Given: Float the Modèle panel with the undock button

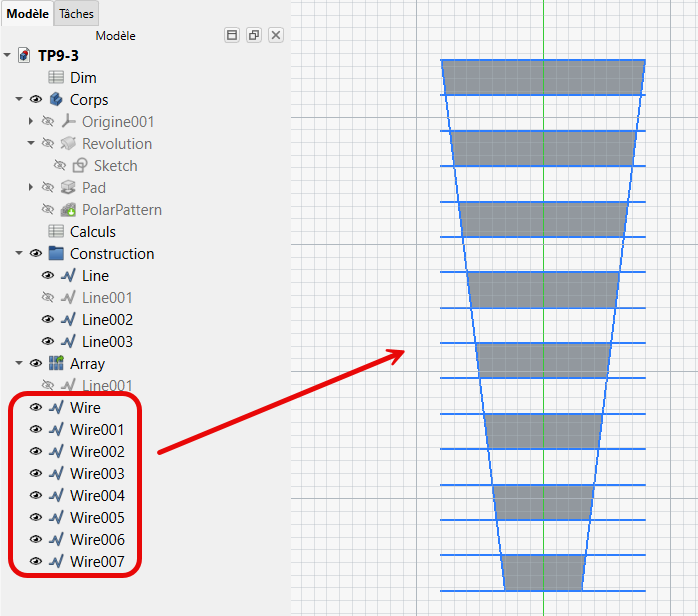Looking at the screenshot, I should click(x=254, y=35).
